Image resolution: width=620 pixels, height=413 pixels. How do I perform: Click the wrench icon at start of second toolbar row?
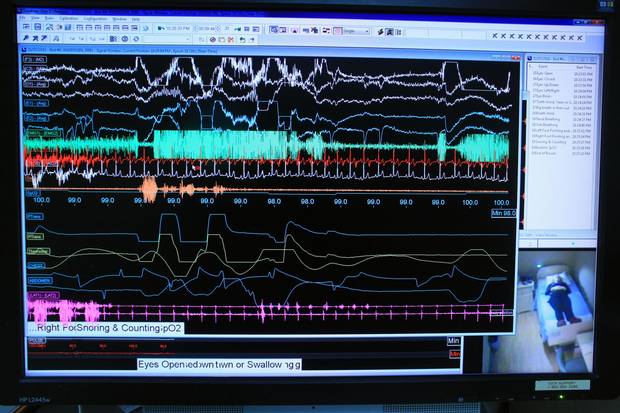(26, 38)
